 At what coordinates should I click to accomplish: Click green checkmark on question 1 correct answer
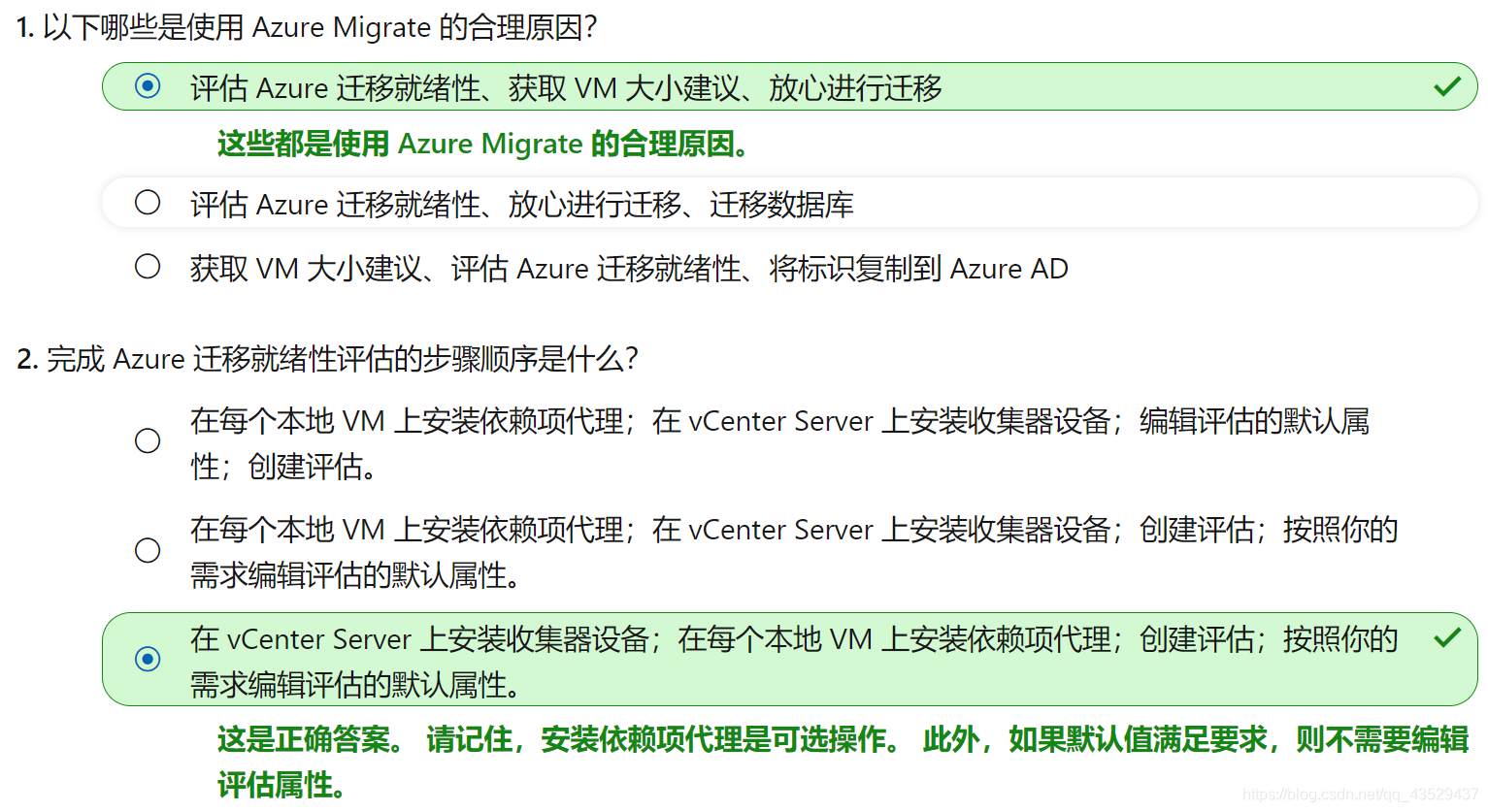[x=1447, y=86]
